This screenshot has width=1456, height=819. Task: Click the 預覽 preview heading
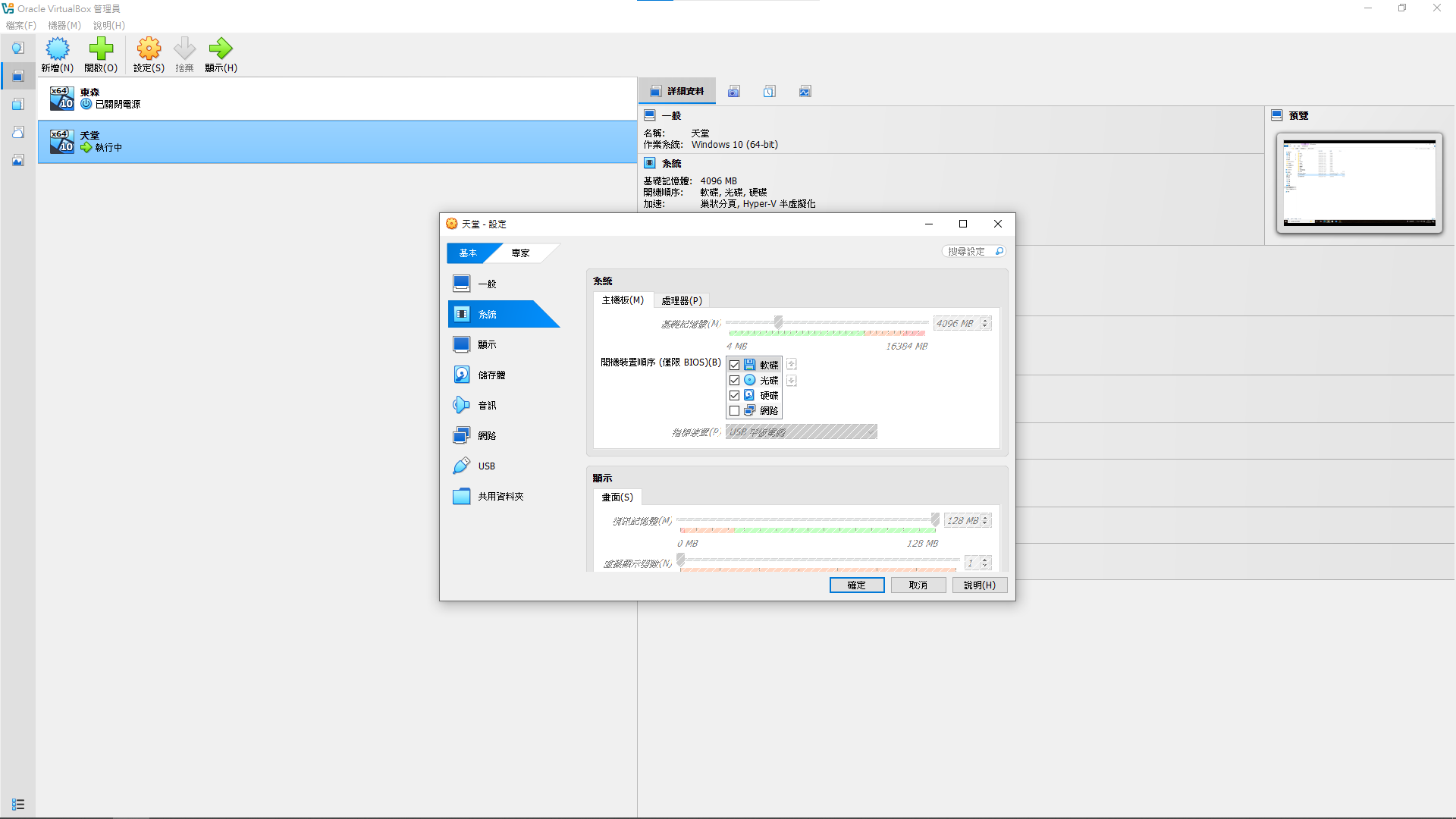(x=1298, y=116)
